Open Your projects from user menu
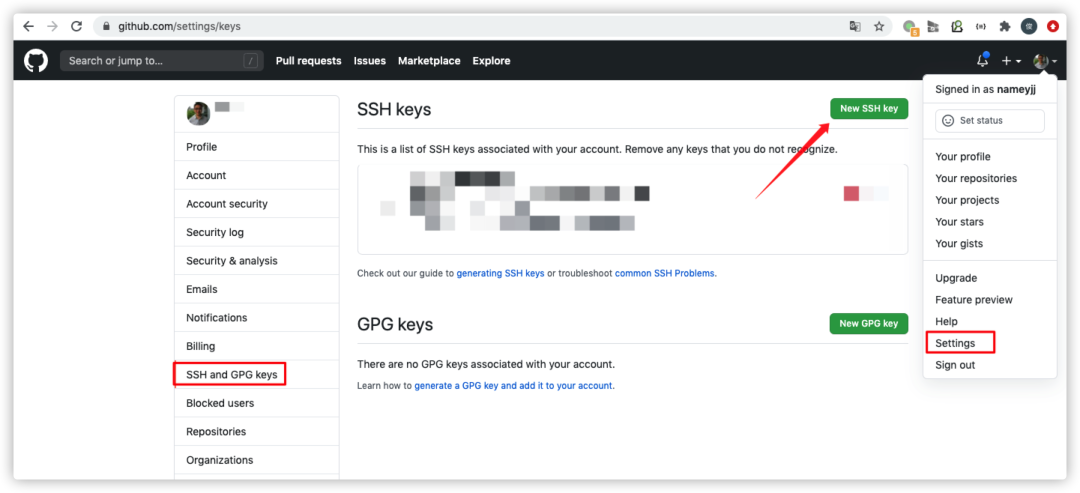The image size is (1080, 493). pyautogui.click(x=990, y=200)
